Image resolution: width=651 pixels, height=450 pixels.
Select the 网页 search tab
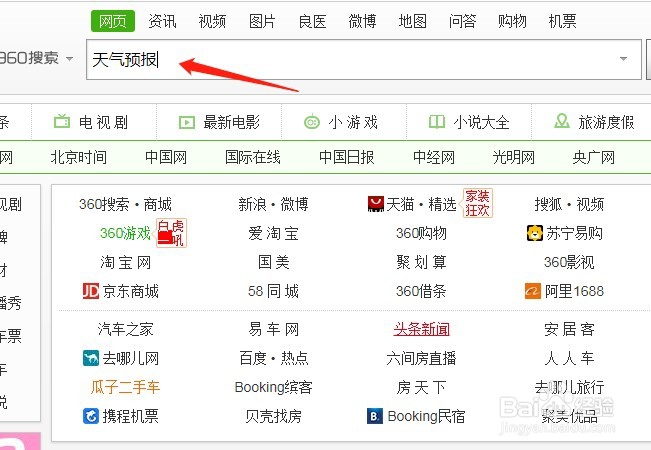click(113, 21)
